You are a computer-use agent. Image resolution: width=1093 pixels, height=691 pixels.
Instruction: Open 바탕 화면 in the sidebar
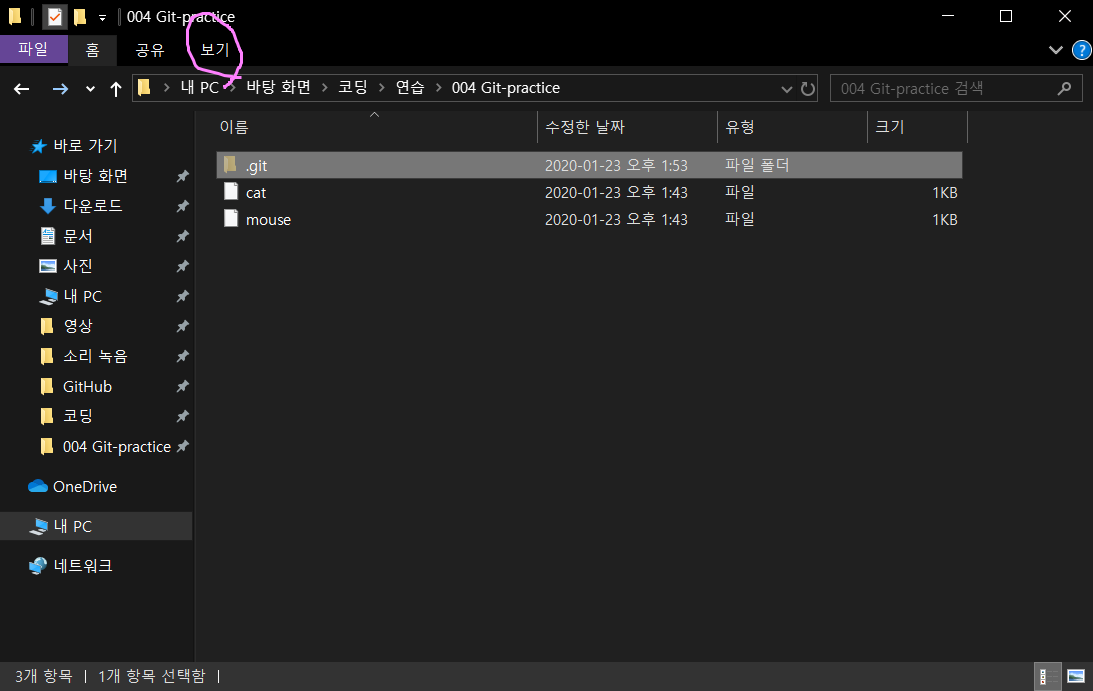(95, 176)
